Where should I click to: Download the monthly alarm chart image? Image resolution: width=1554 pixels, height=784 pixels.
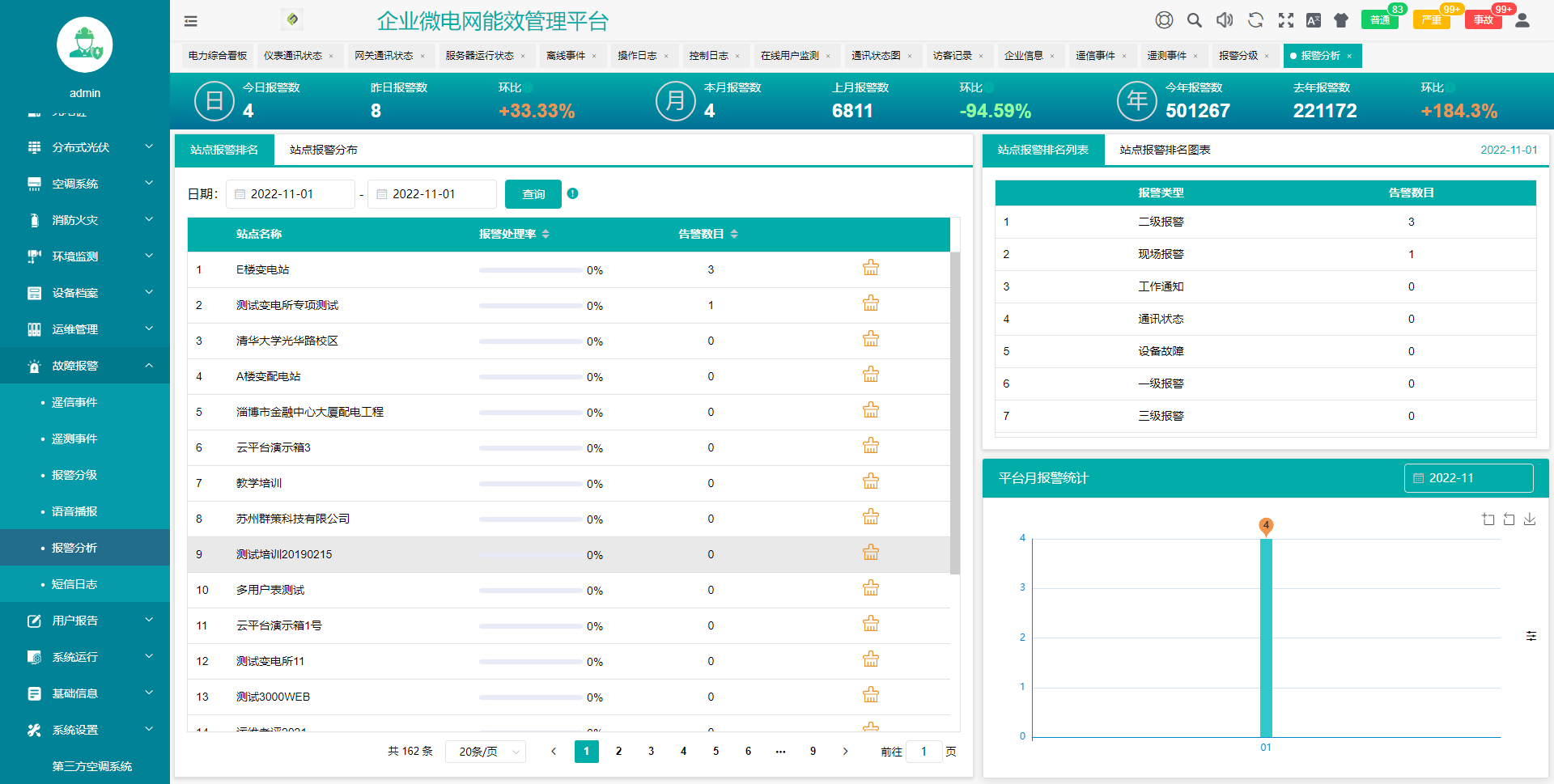pyautogui.click(x=1530, y=519)
